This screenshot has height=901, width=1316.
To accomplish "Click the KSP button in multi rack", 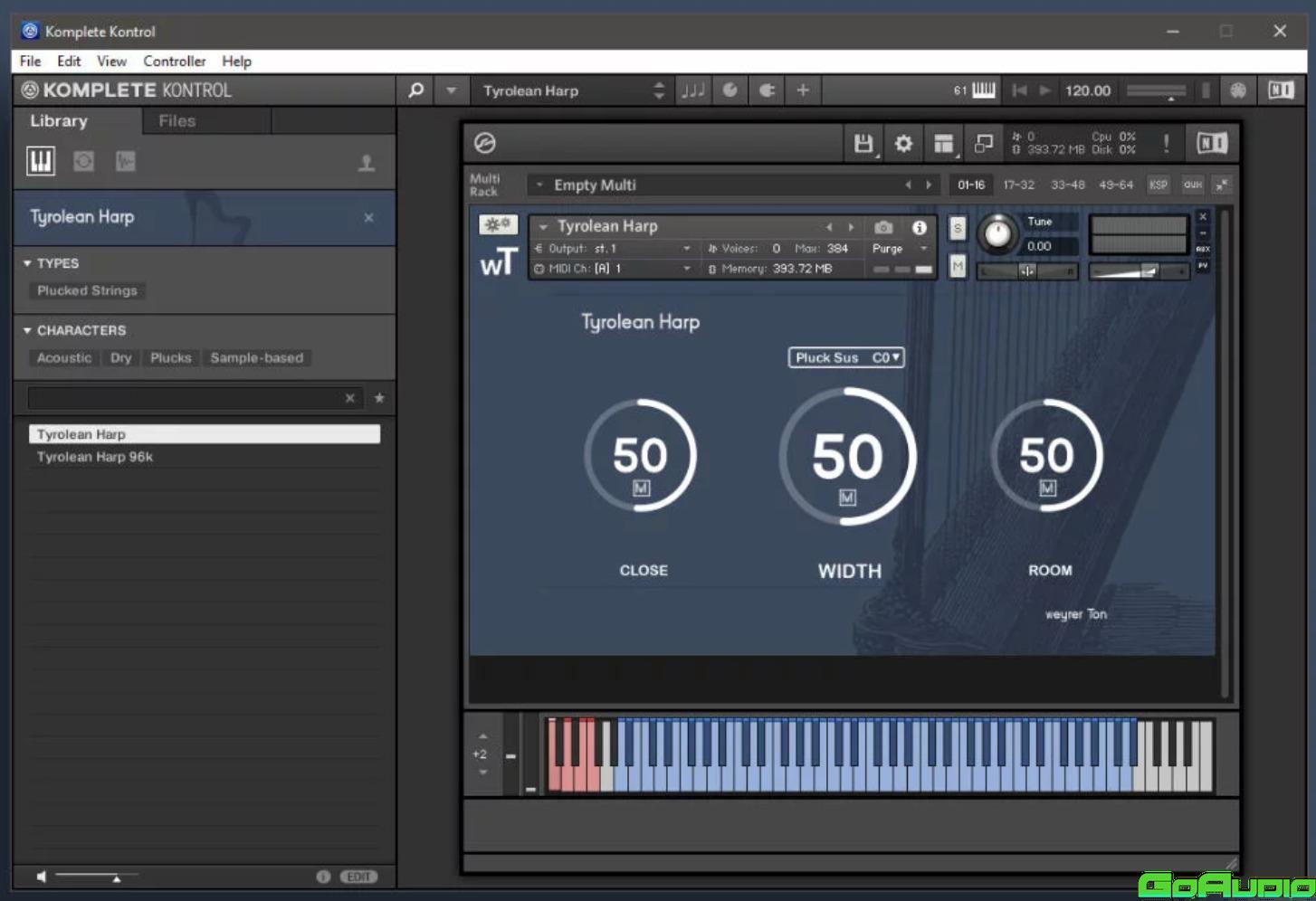I will (x=1159, y=185).
